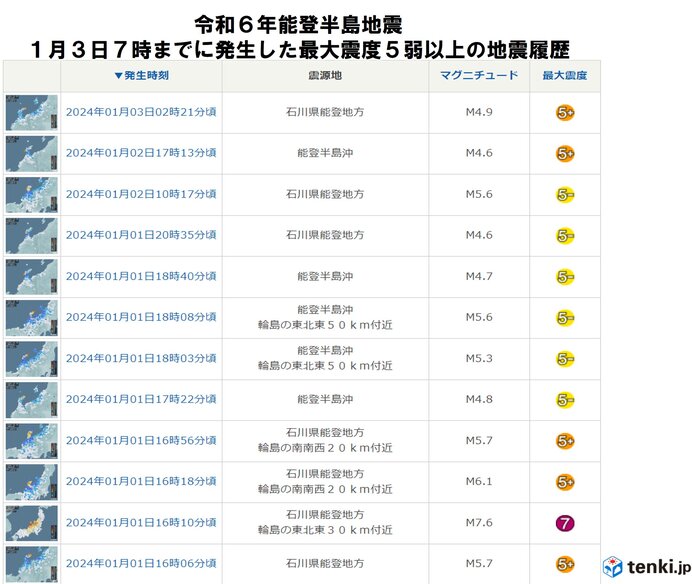Click 5- intensity icon in 10時17分 row
692x584 pixels.
click(565, 195)
